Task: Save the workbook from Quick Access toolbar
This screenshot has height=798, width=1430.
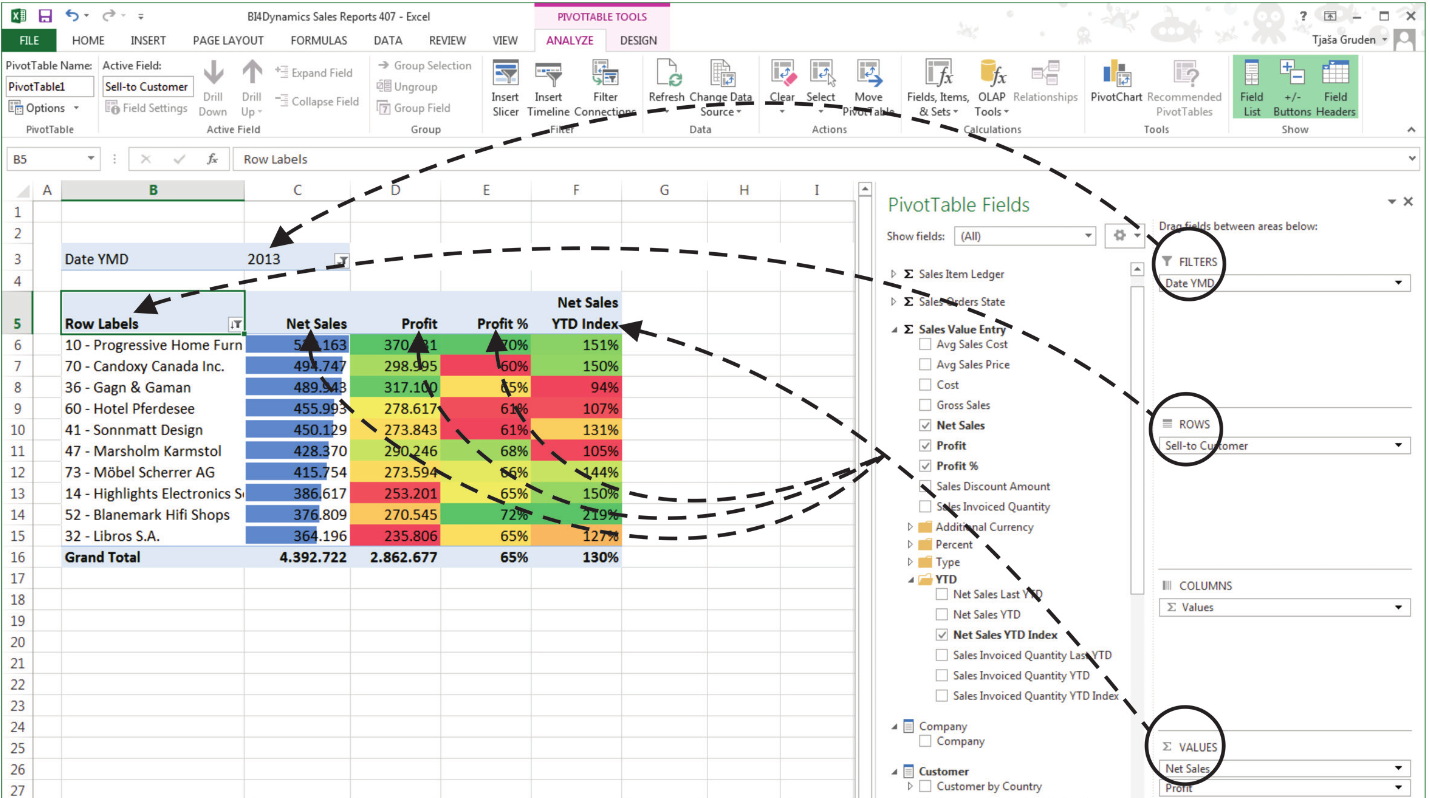Action: 44,16
